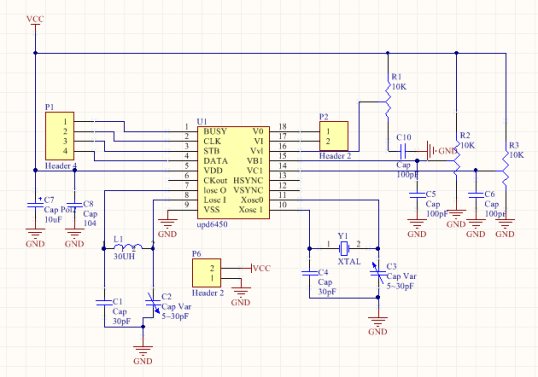
Task: Select the L1 30UH inductor symbol
Action: tap(128, 247)
